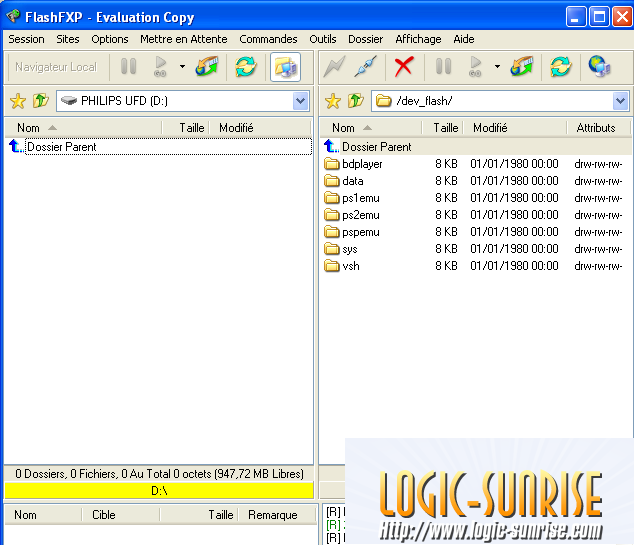This screenshot has width=634, height=546.
Task: Click the yellow D:\ path bar
Action: [x=159, y=491]
